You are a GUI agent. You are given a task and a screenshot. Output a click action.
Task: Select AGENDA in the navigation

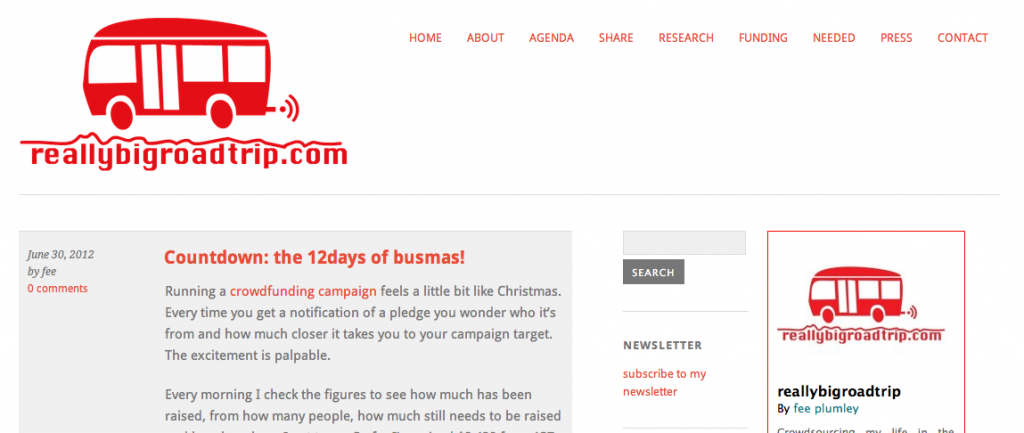pyautogui.click(x=551, y=38)
